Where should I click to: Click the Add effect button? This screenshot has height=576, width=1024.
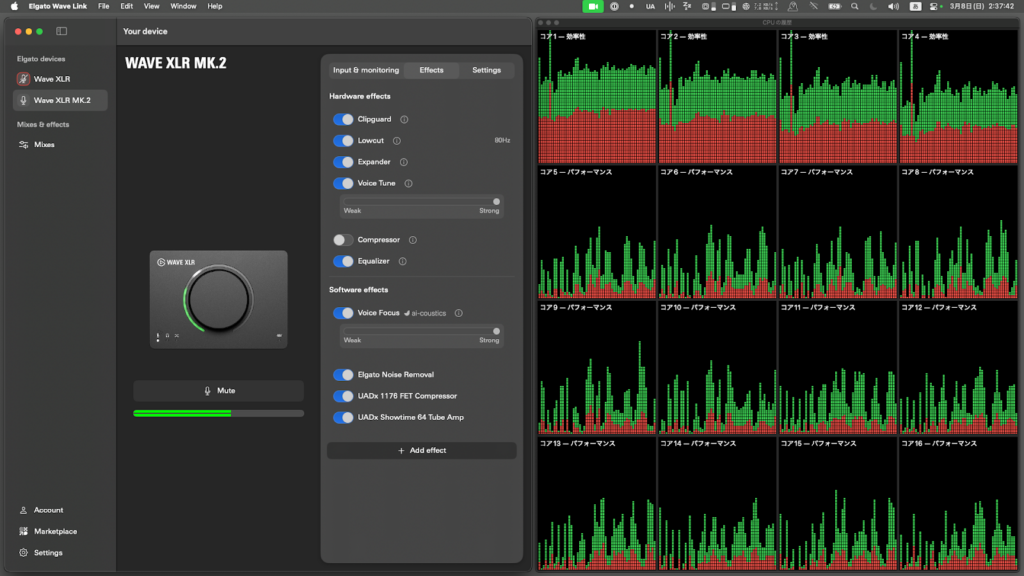[422, 451]
